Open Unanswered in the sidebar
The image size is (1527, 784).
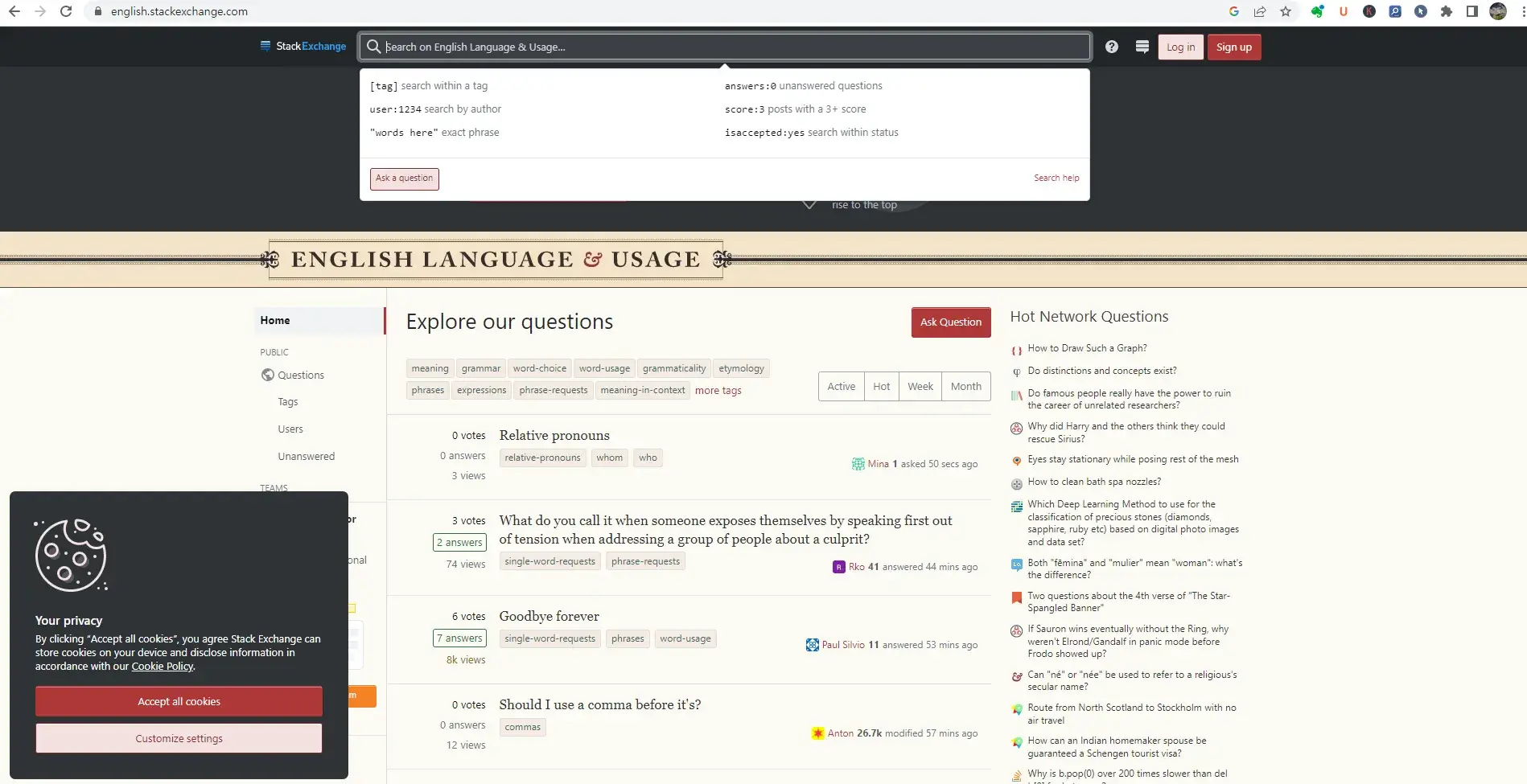click(307, 457)
